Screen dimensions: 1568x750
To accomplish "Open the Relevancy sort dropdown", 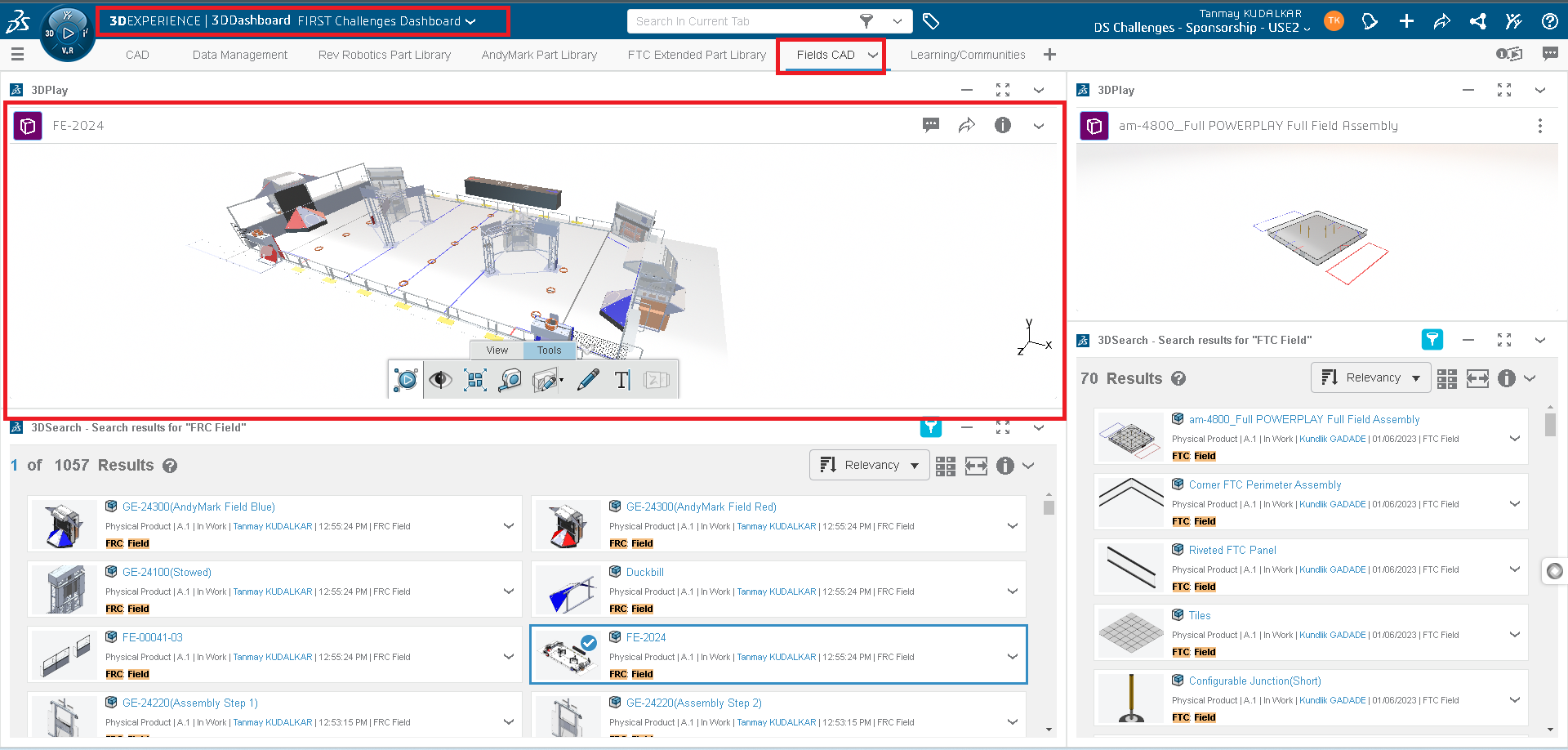I will coord(868,465).
